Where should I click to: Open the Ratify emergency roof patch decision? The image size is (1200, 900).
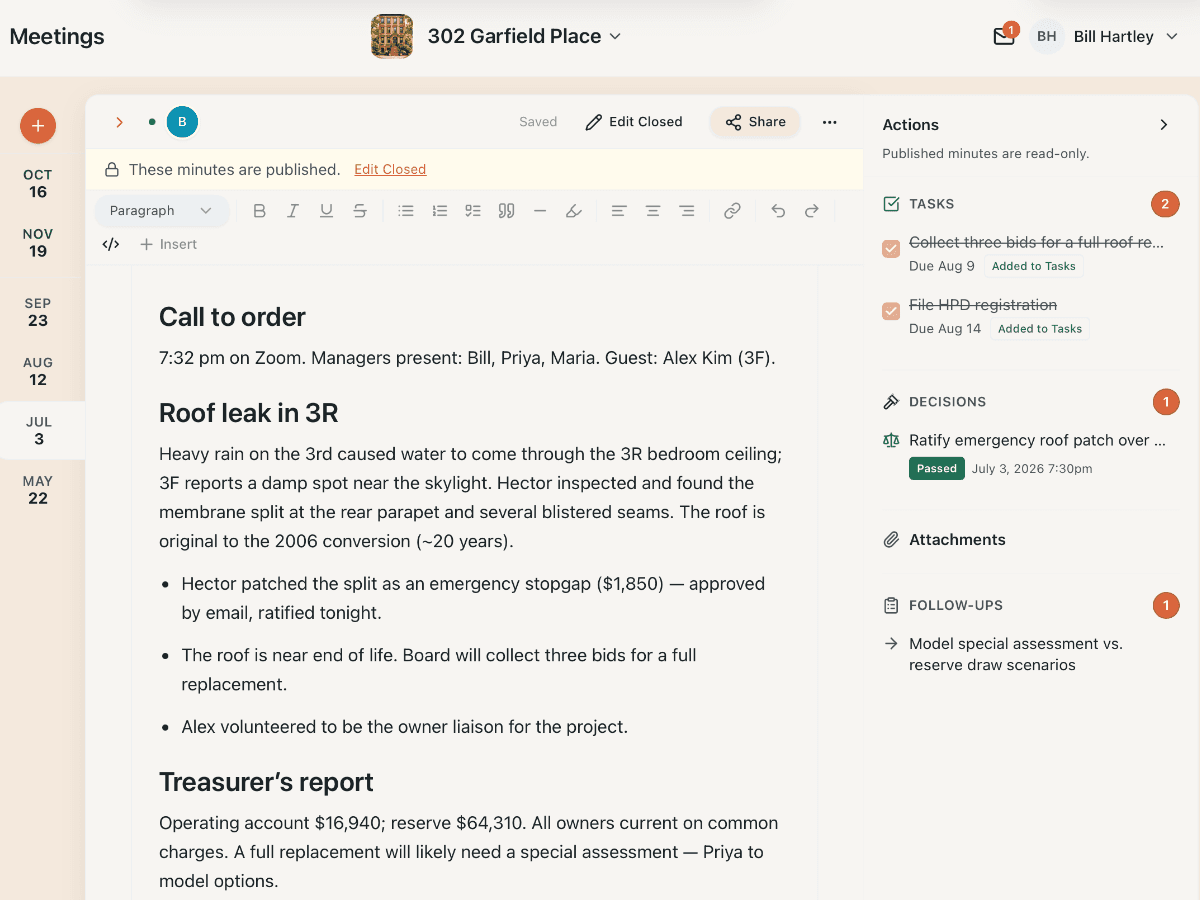1037,440
